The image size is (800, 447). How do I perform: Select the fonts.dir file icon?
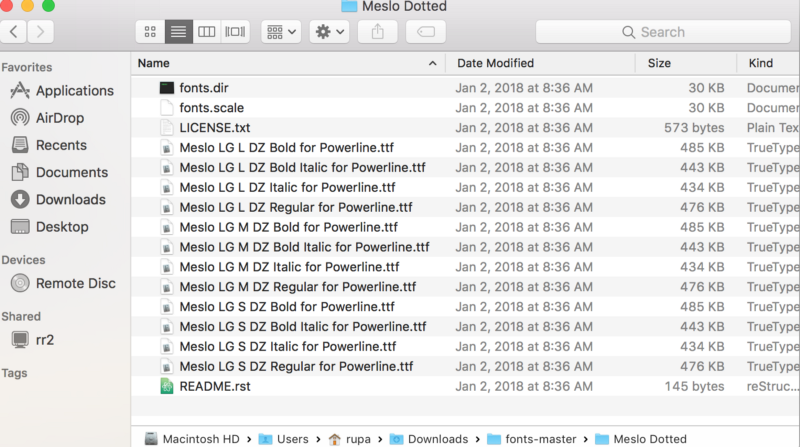[x=167, y=88]
